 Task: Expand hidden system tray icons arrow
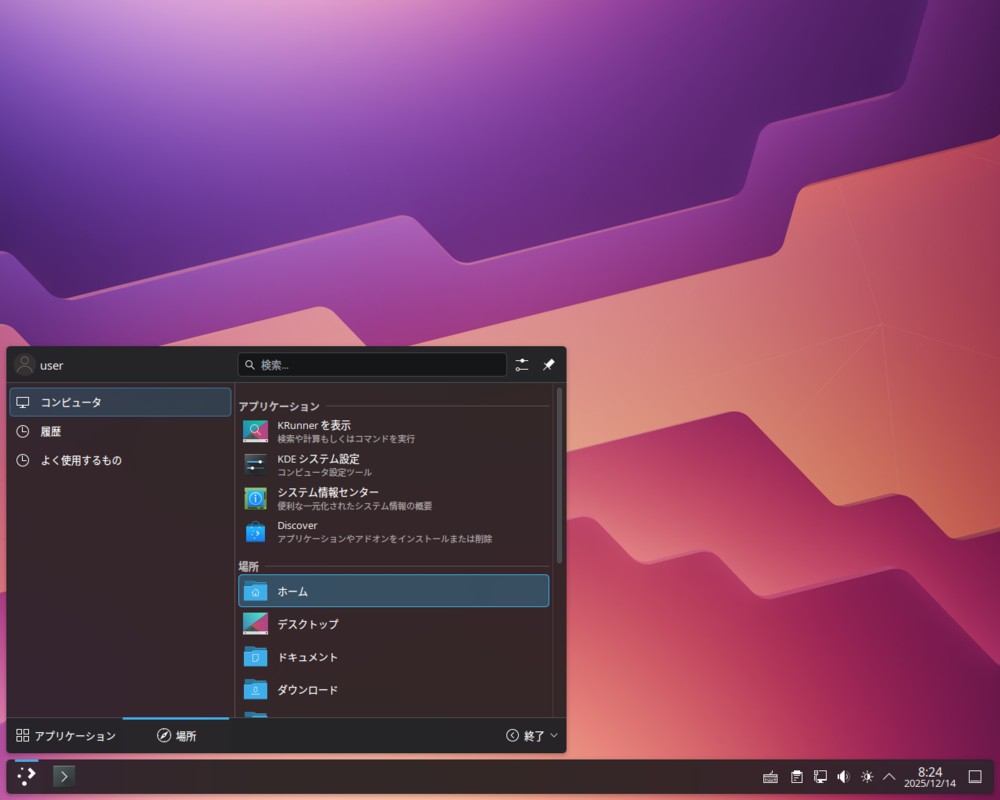tap(889, 777)
